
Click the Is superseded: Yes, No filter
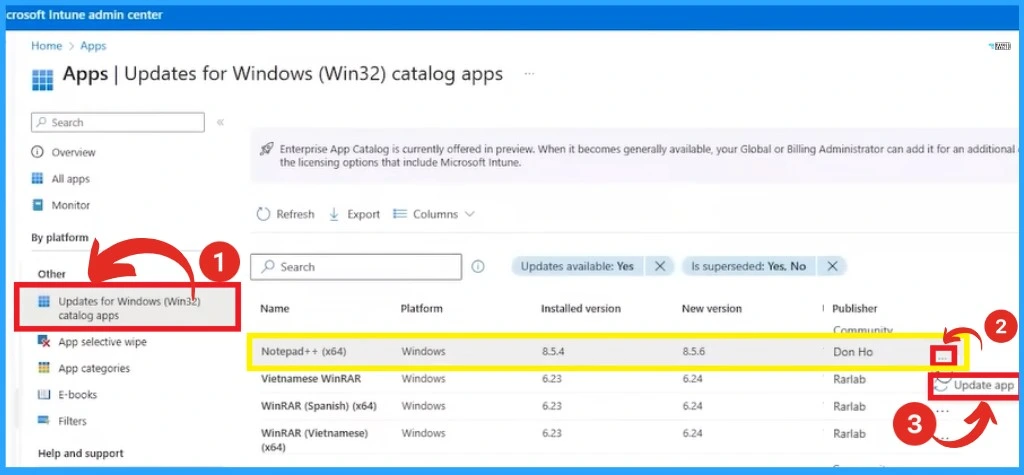pyautogui.click(x=748, y=267)
